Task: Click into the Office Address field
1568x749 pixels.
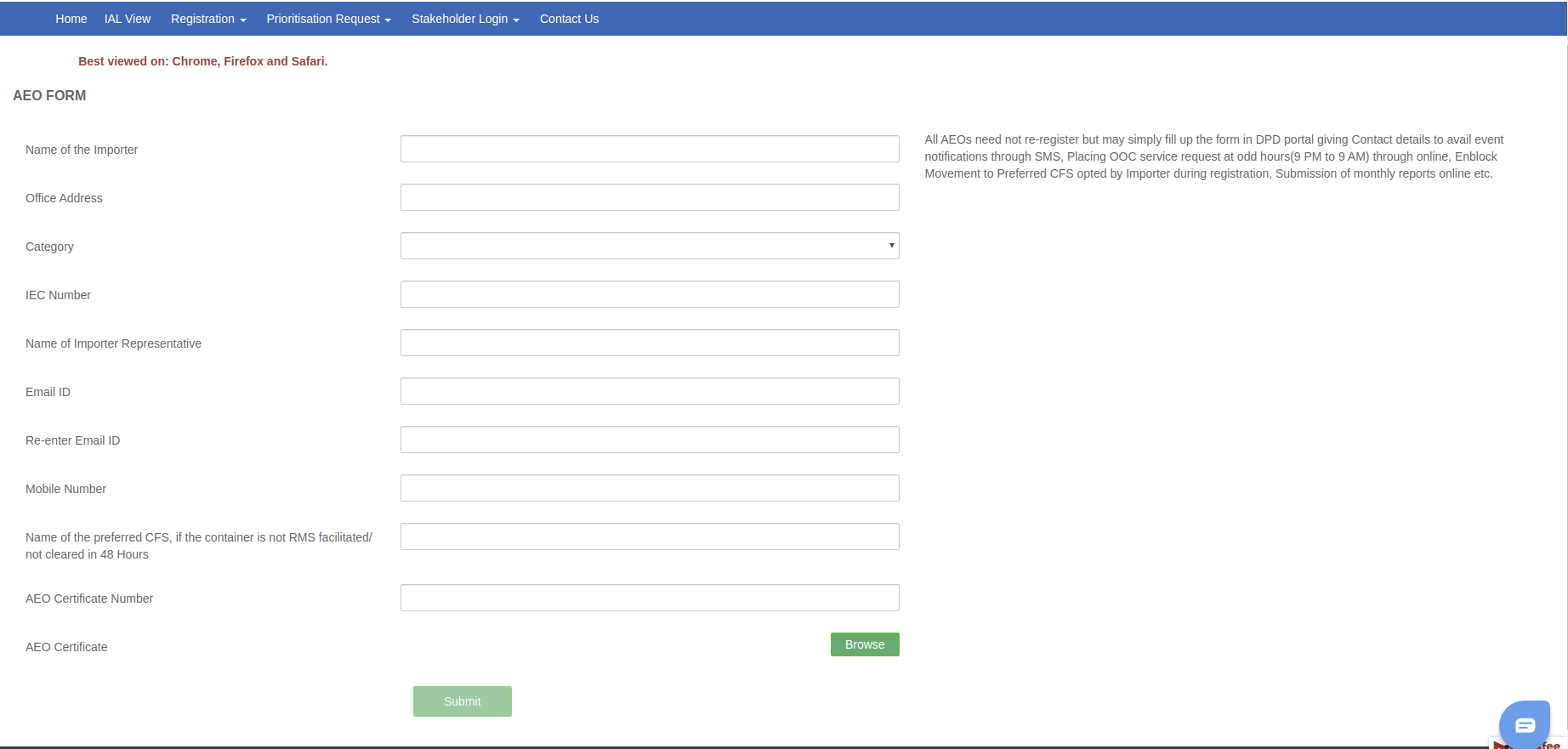Action: (649, 197)
